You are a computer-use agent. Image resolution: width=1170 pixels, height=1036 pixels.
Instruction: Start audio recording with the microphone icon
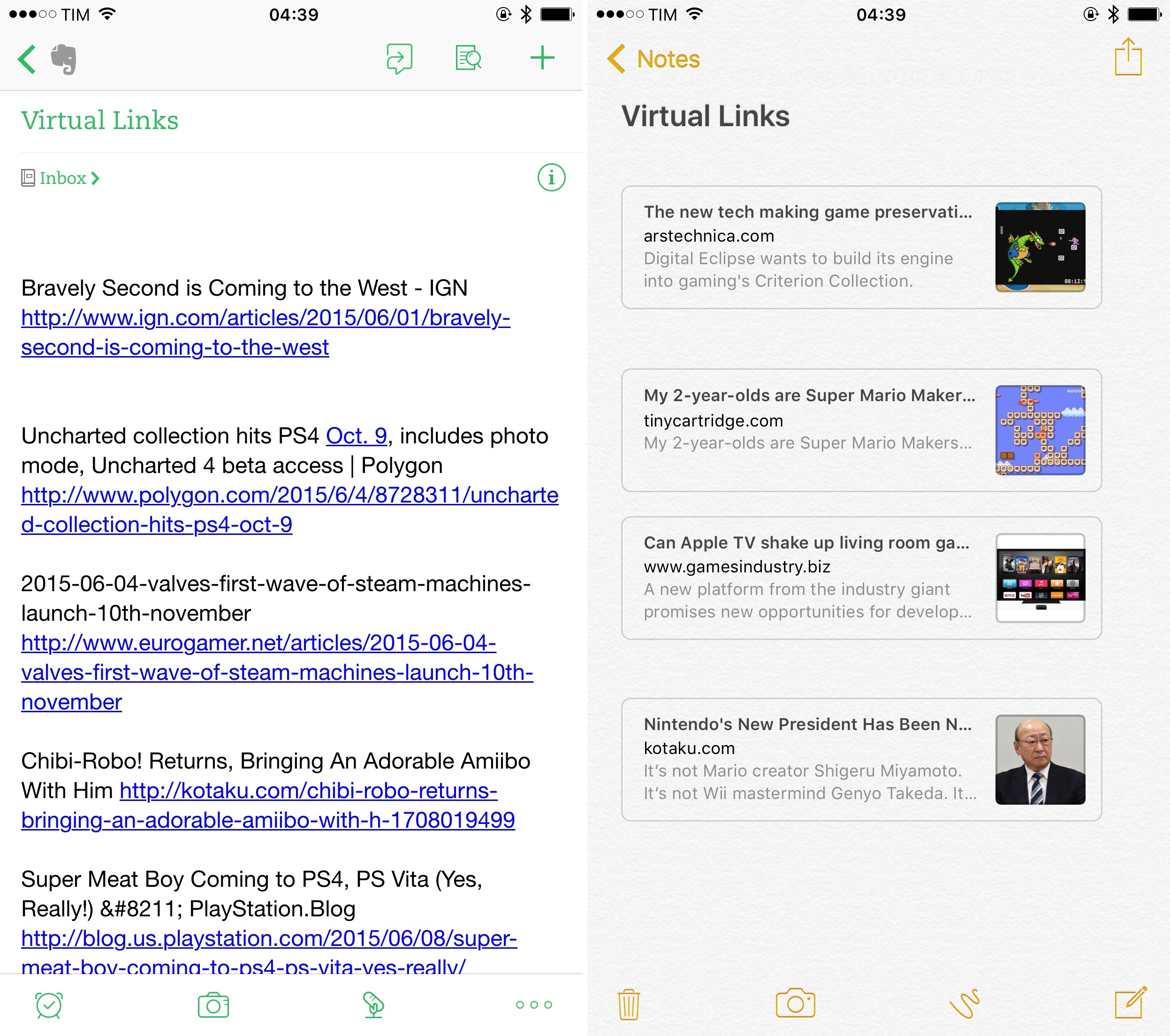[x=373, y=1005]
